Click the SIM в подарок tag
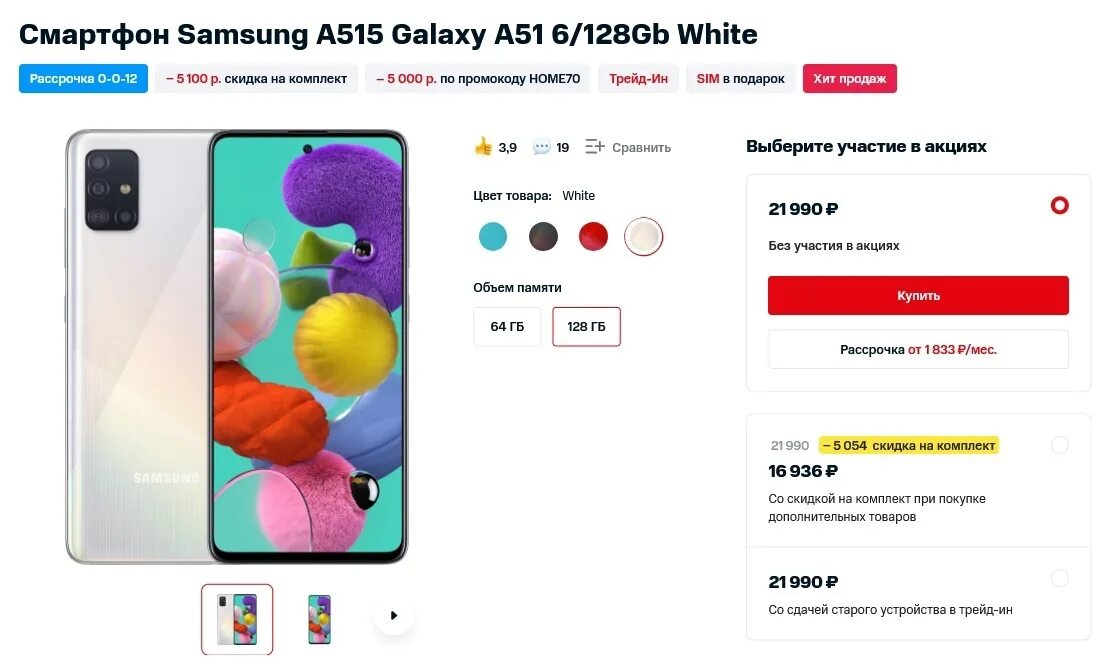Image resolution: width=1099 pixels, height=657 pixels. 740,79
